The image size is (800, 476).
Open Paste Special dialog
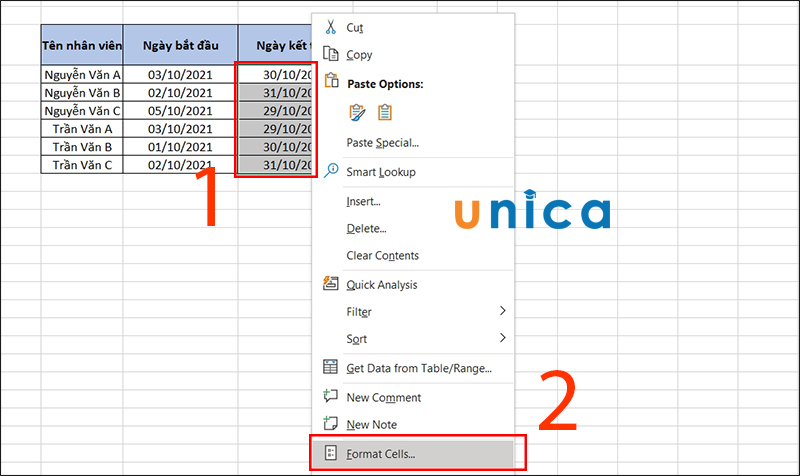[x=382, y=143]
